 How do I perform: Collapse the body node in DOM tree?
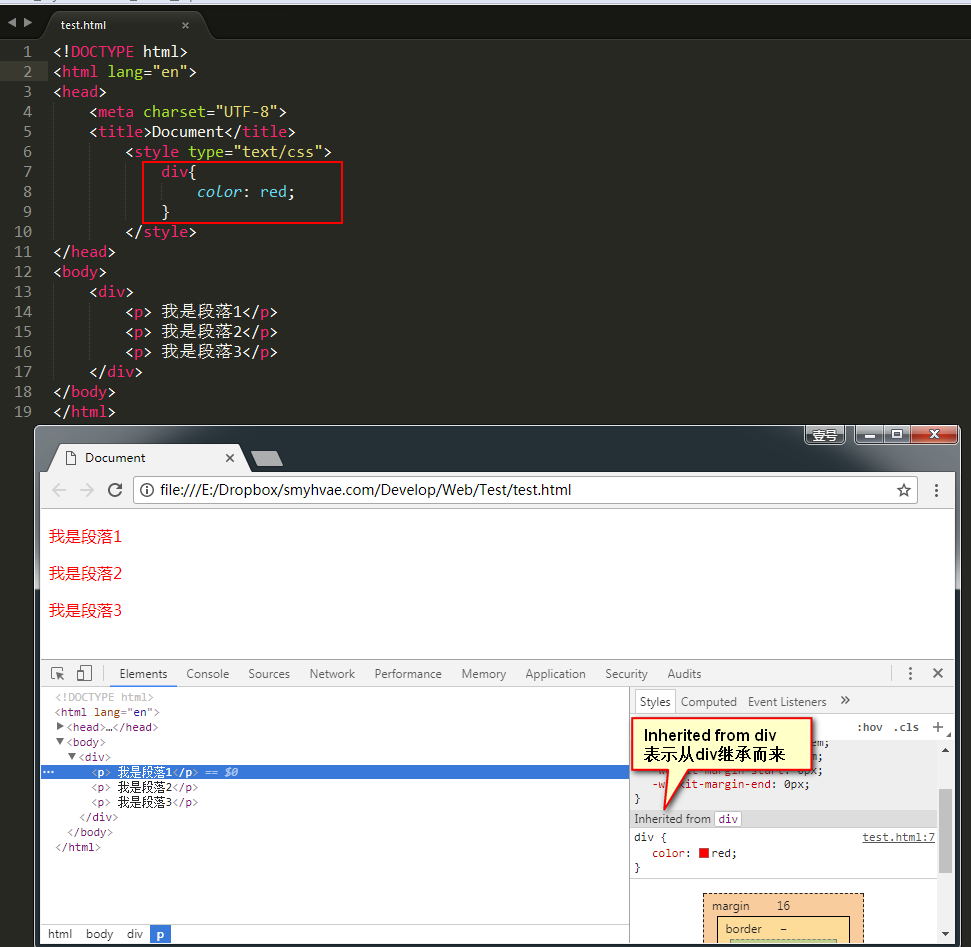tap(60, 741)
